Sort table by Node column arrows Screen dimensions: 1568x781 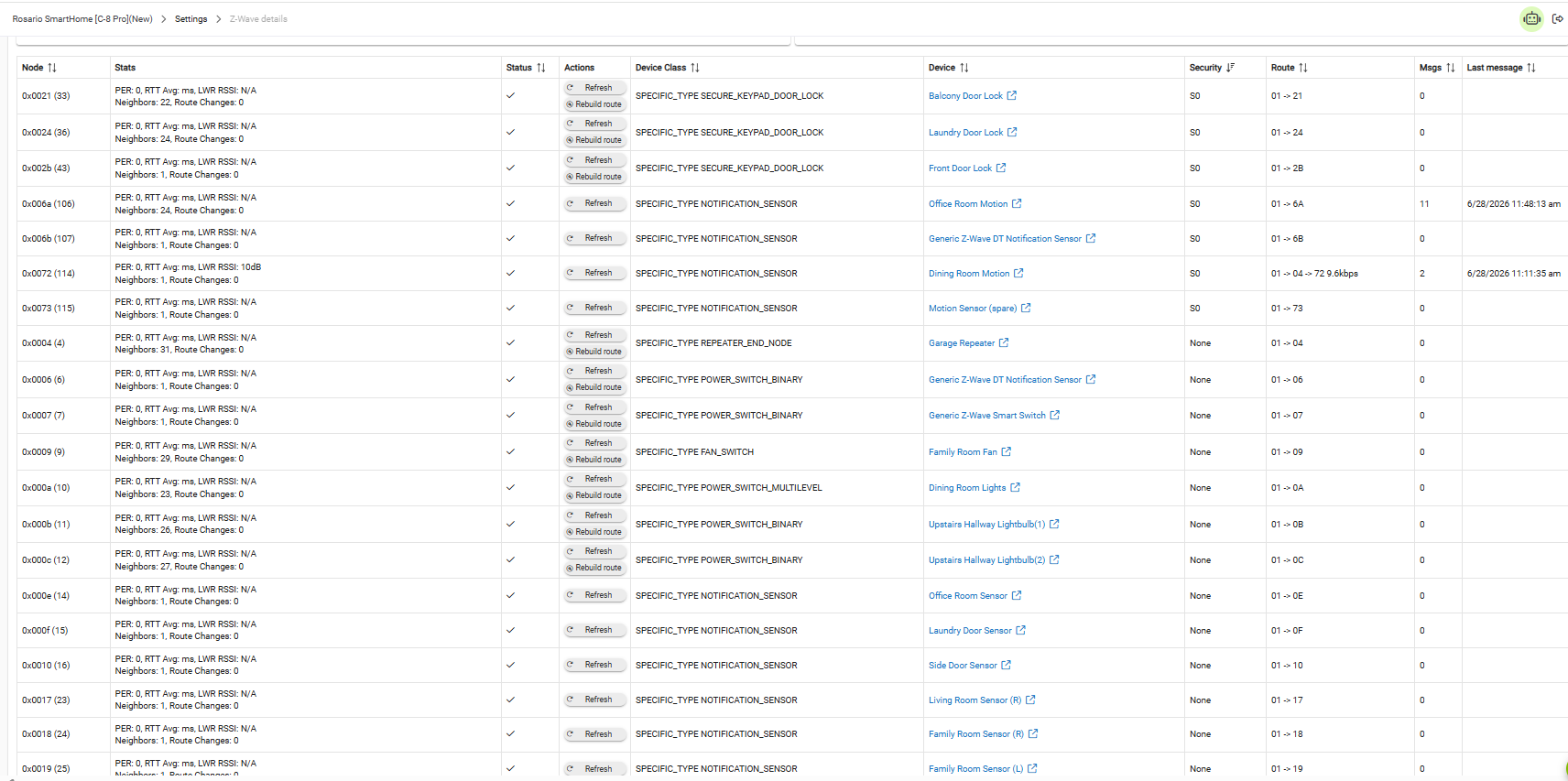pyautogui.click(x=52, y=68)
